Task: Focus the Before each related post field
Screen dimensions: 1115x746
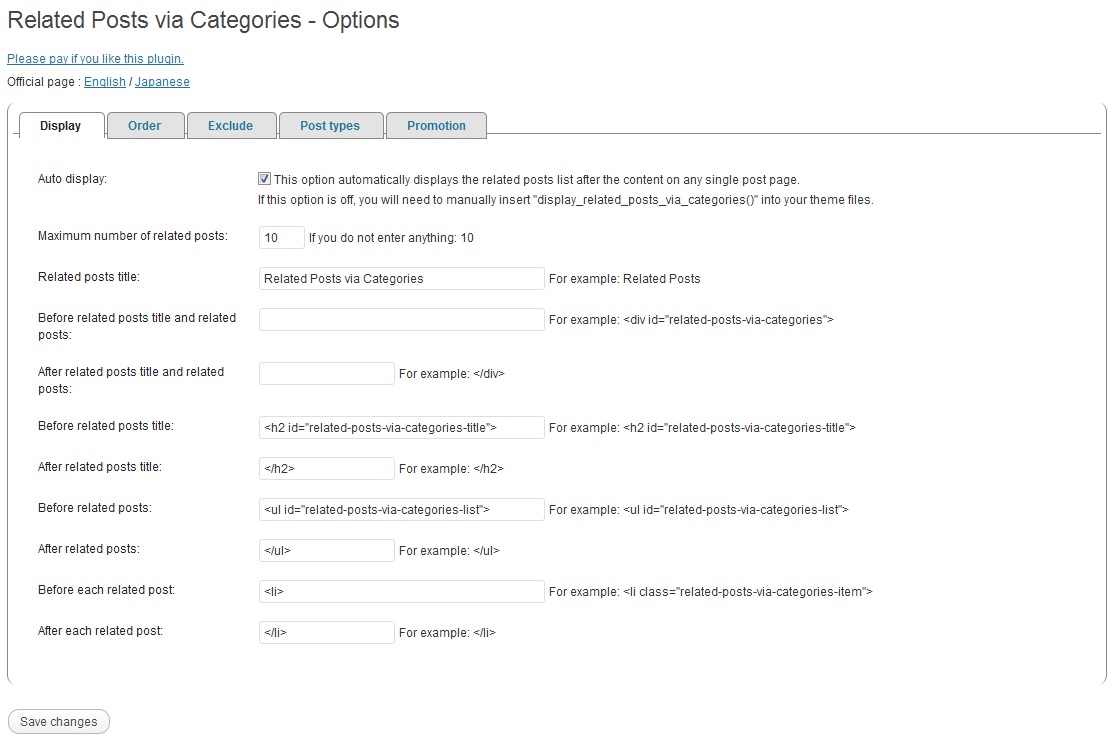Action: pyautogui.click(x=401, y=592)
